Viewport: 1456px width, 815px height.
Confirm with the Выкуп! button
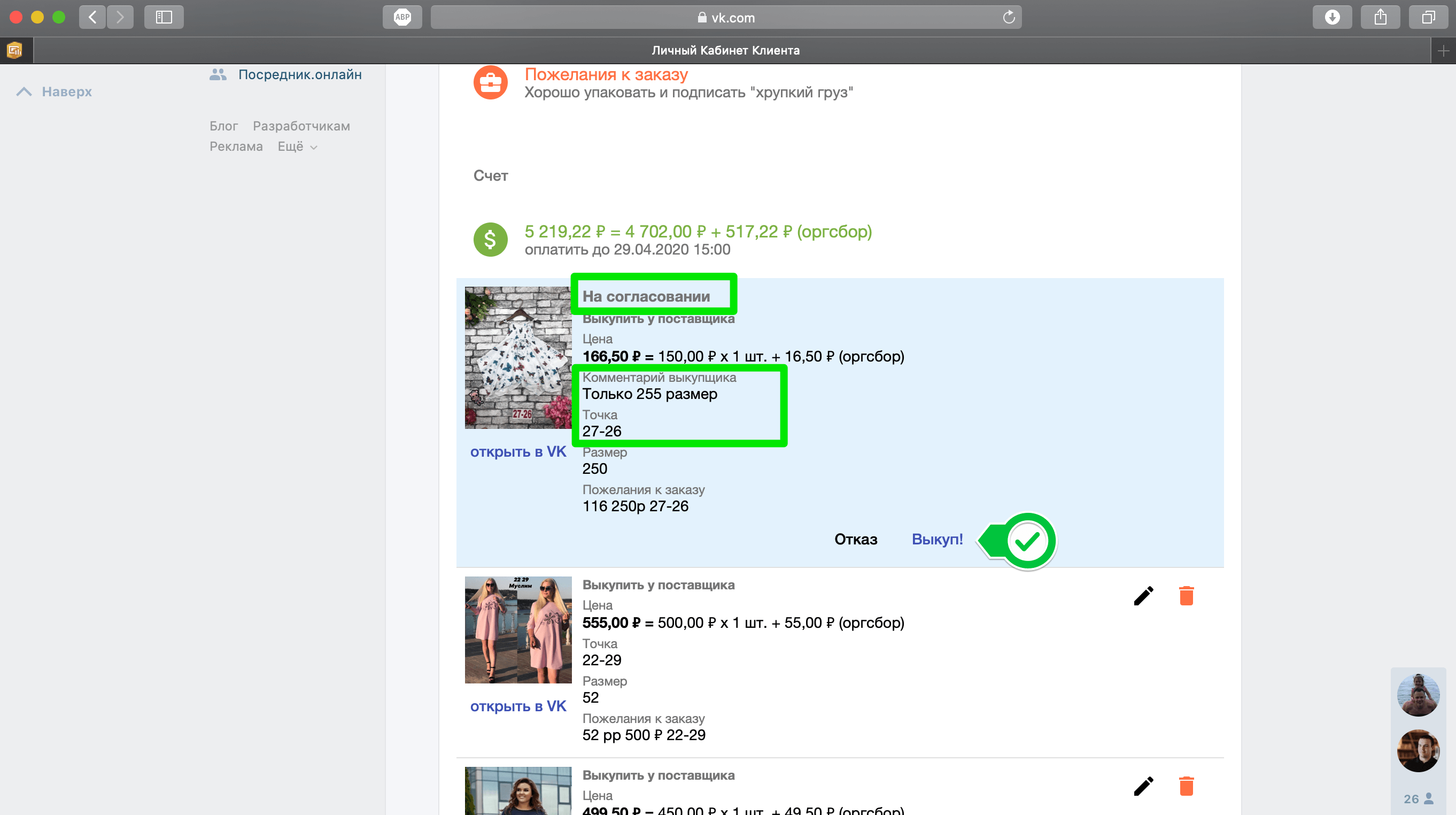pyautogui.click(x=936, y=539)
